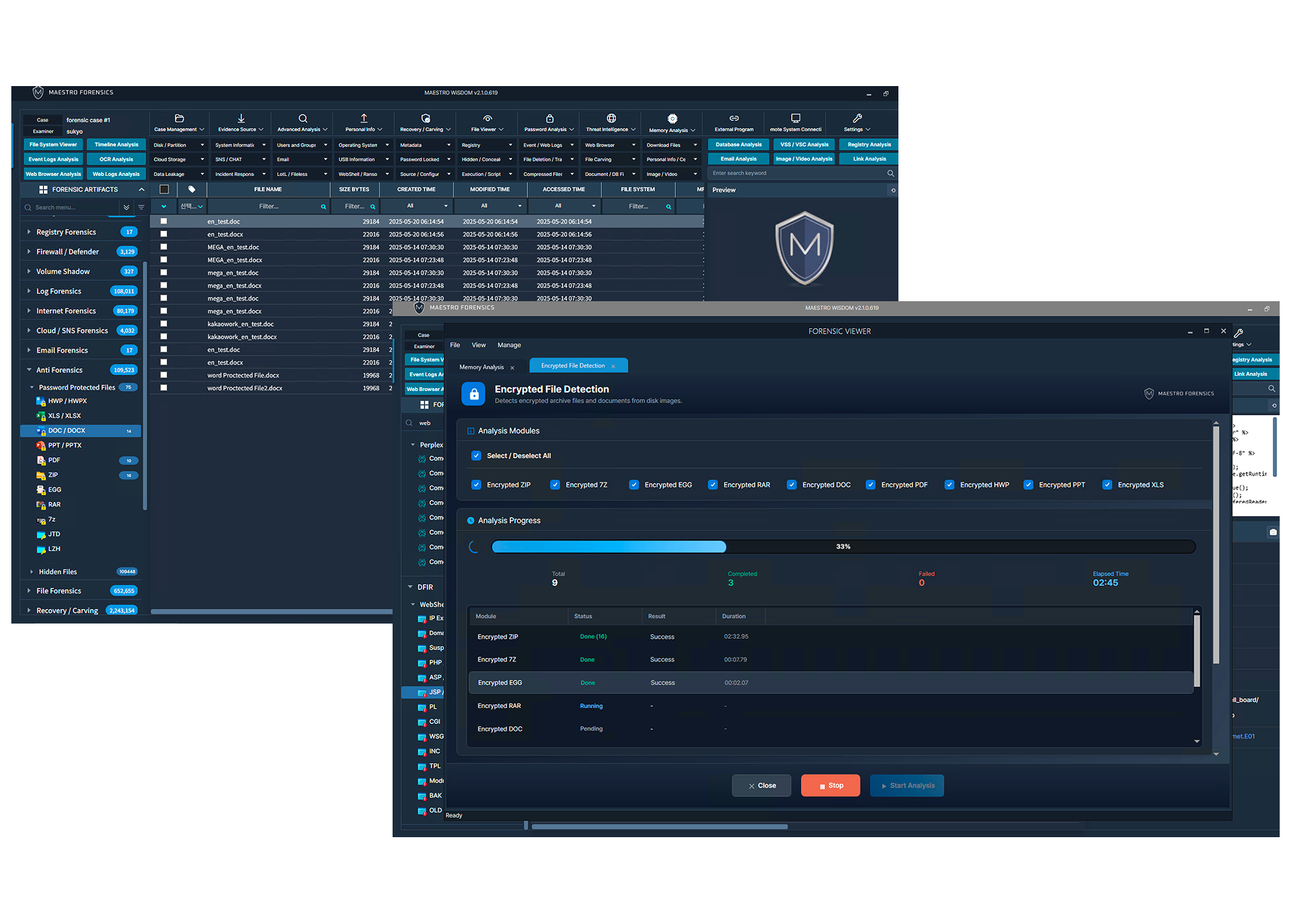Click the file list horizontal scrollbar
The height and width of the screenshot is (924, 1291).
[272, 611]
